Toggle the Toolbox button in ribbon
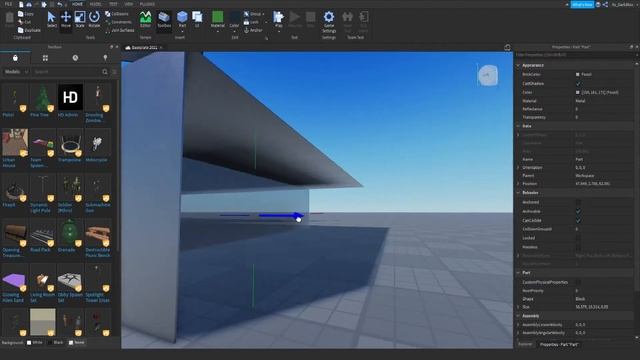 tap(164, 19)
